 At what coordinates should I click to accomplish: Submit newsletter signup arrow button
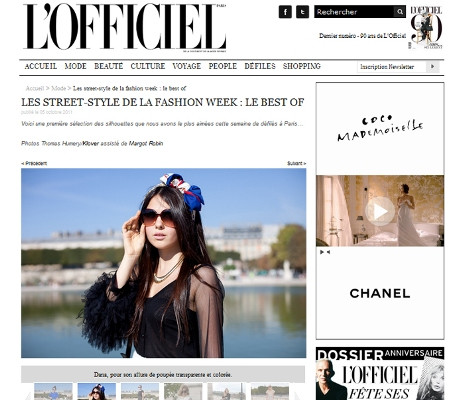tap(433, 67)
